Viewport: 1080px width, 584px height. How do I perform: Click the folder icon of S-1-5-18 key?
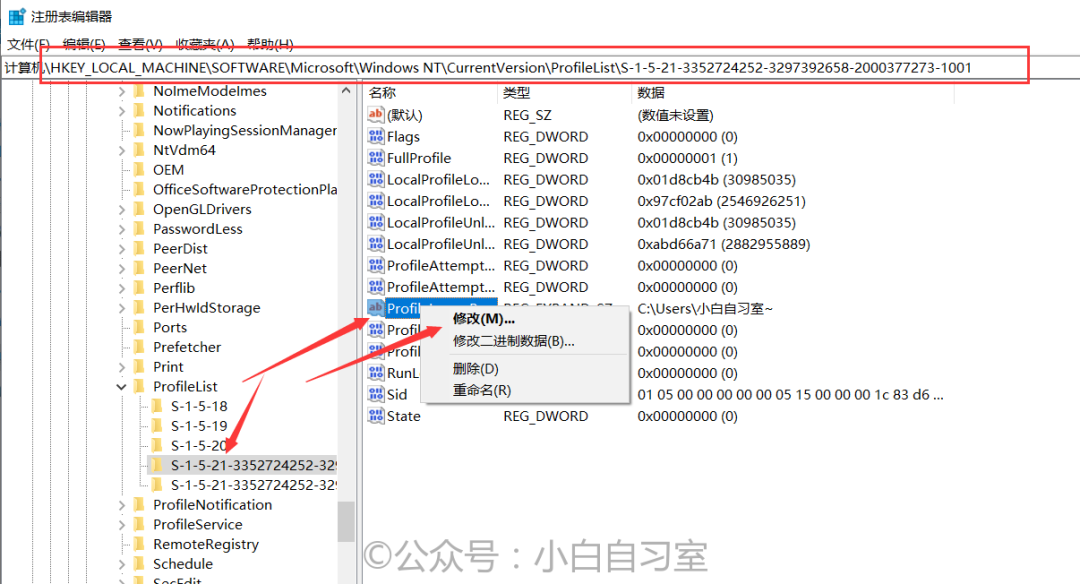coord(158,406)
